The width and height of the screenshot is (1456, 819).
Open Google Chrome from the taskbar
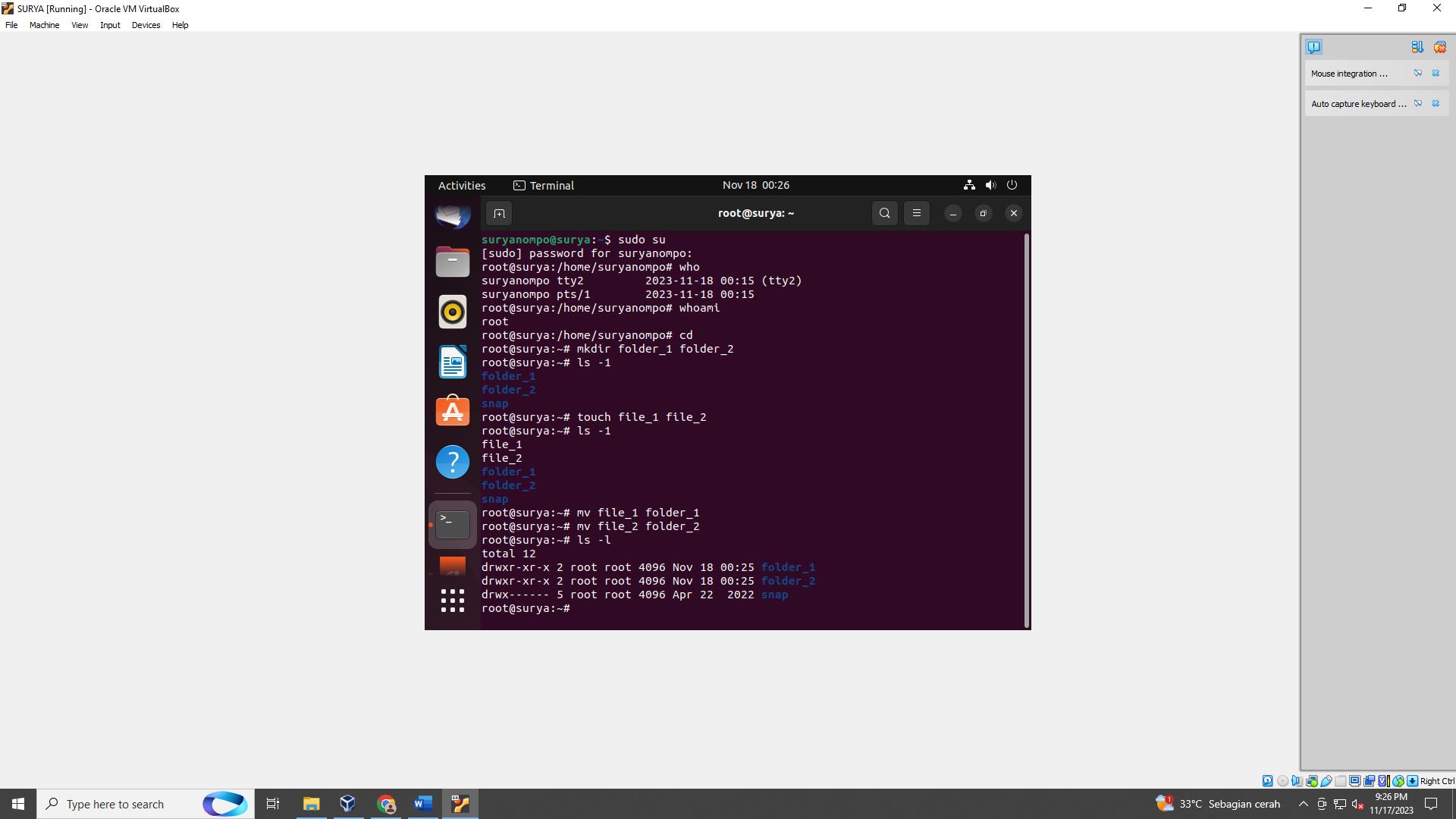(386, 804)
